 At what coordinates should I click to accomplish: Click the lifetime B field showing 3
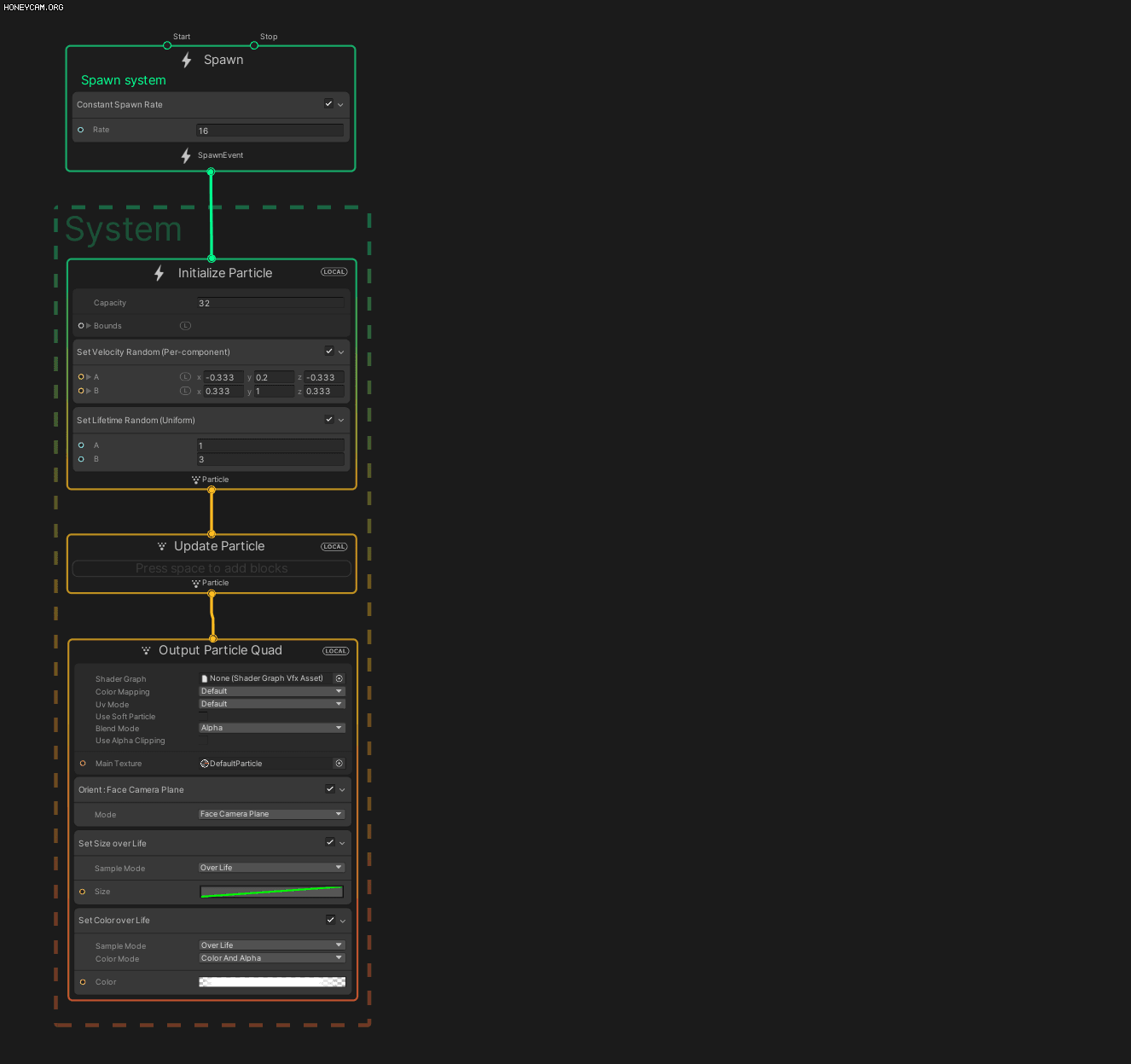point(271,459)
